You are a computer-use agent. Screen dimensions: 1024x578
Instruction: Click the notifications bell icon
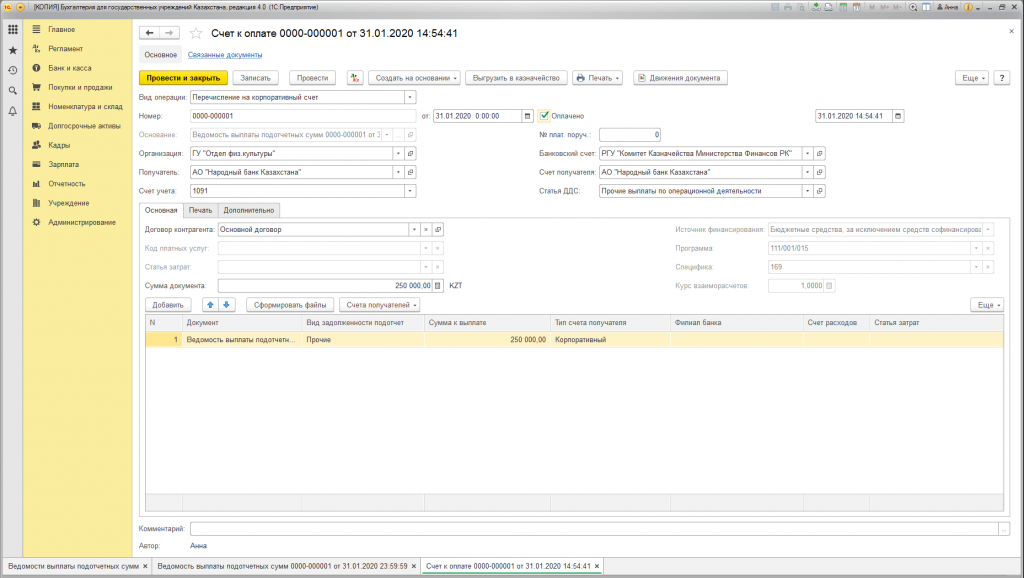[12, 111]
